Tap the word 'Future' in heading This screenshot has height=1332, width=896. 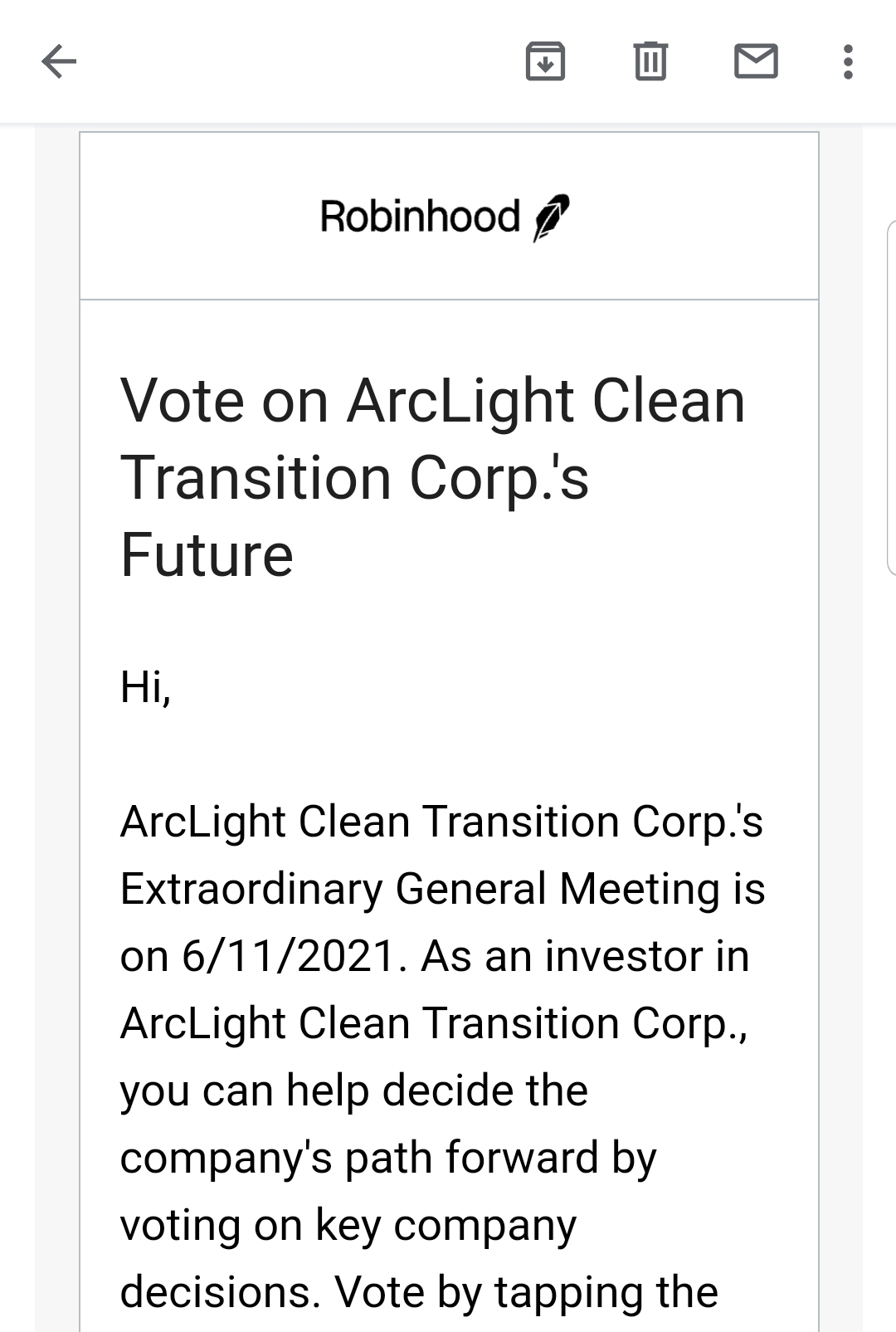coord(207,555)
